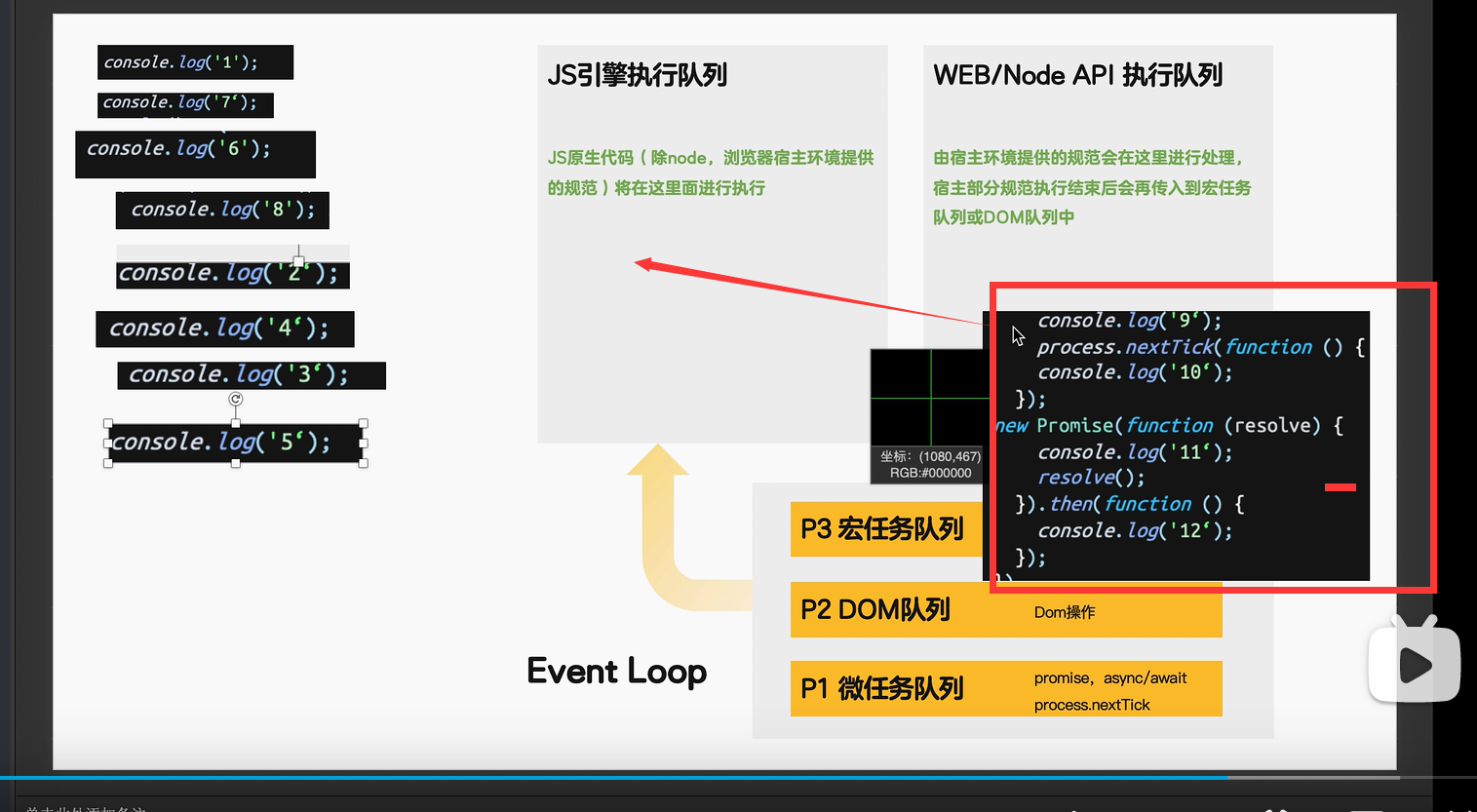
Task: Click the mouse cursor pointer in code panel
Action: tap(1018, 336)
